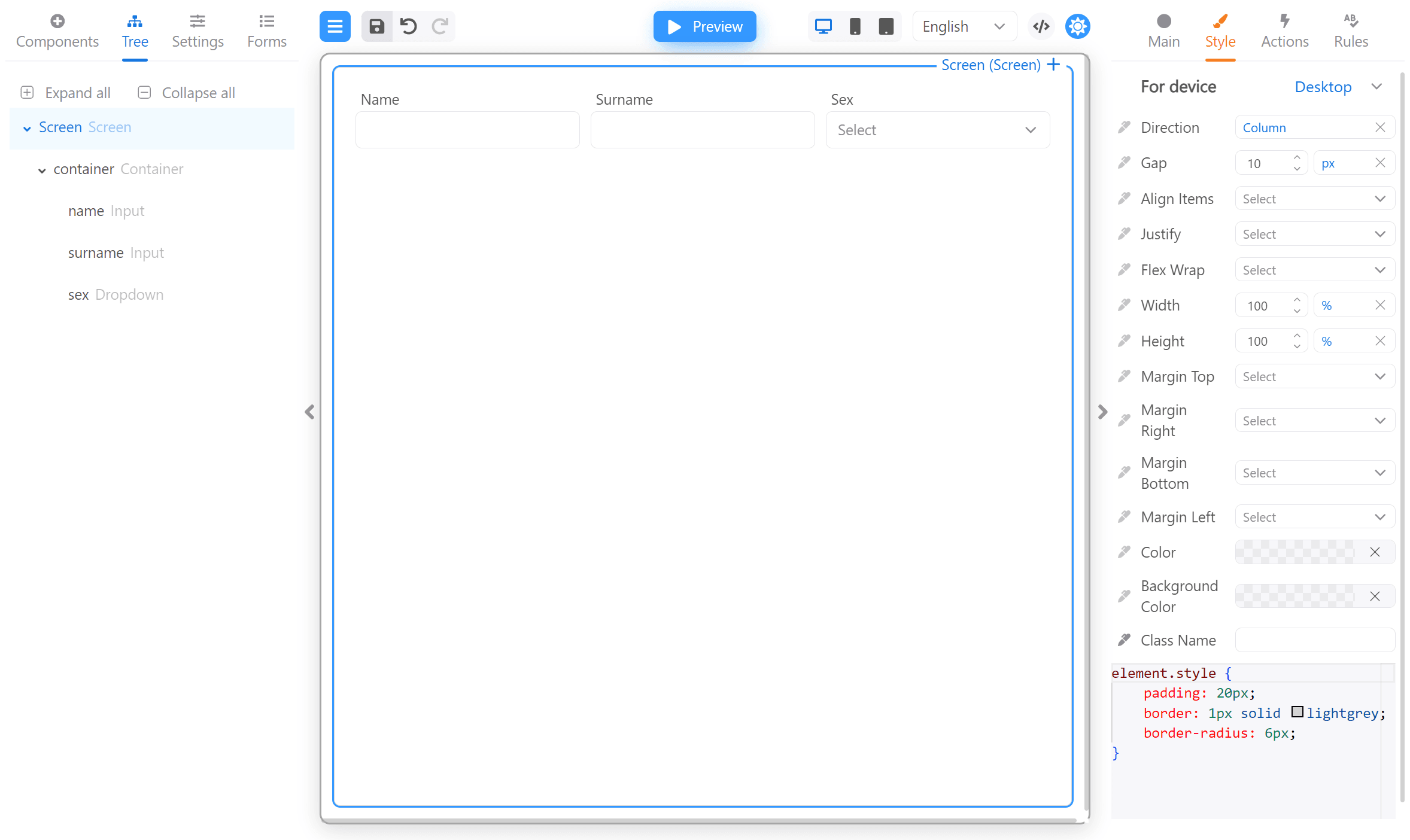Open the language selector showing English
1410x840 pixels.
point(964,26)
